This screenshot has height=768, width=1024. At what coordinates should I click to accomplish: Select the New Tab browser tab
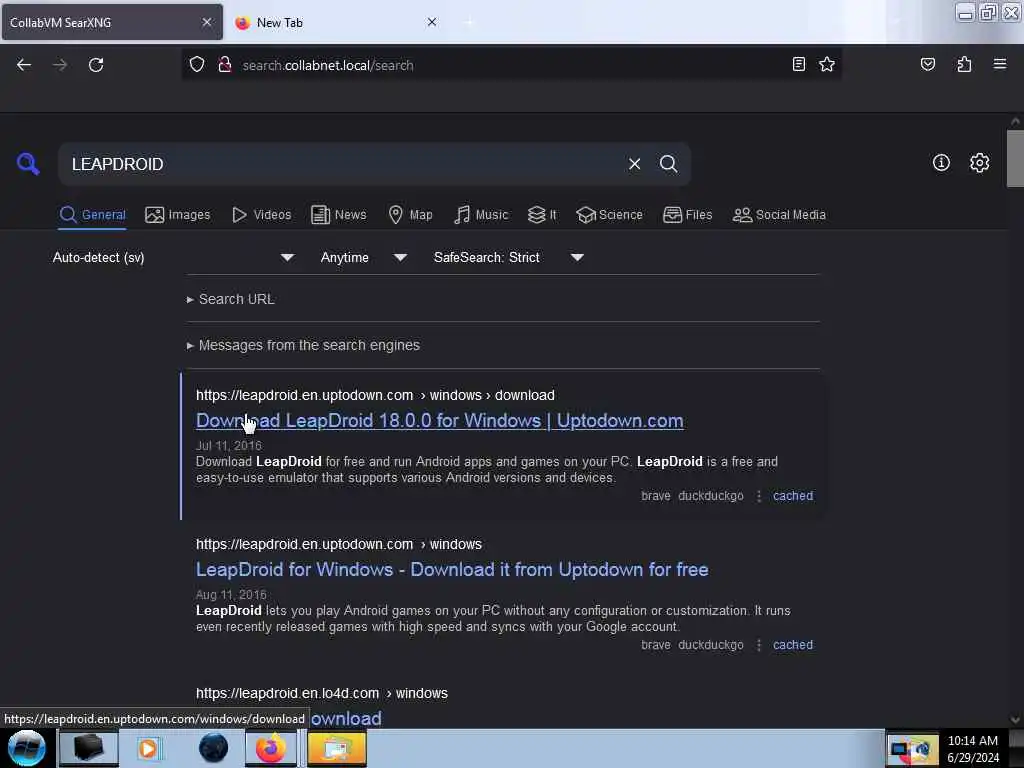pyautogui.click(x=336, y=22)
